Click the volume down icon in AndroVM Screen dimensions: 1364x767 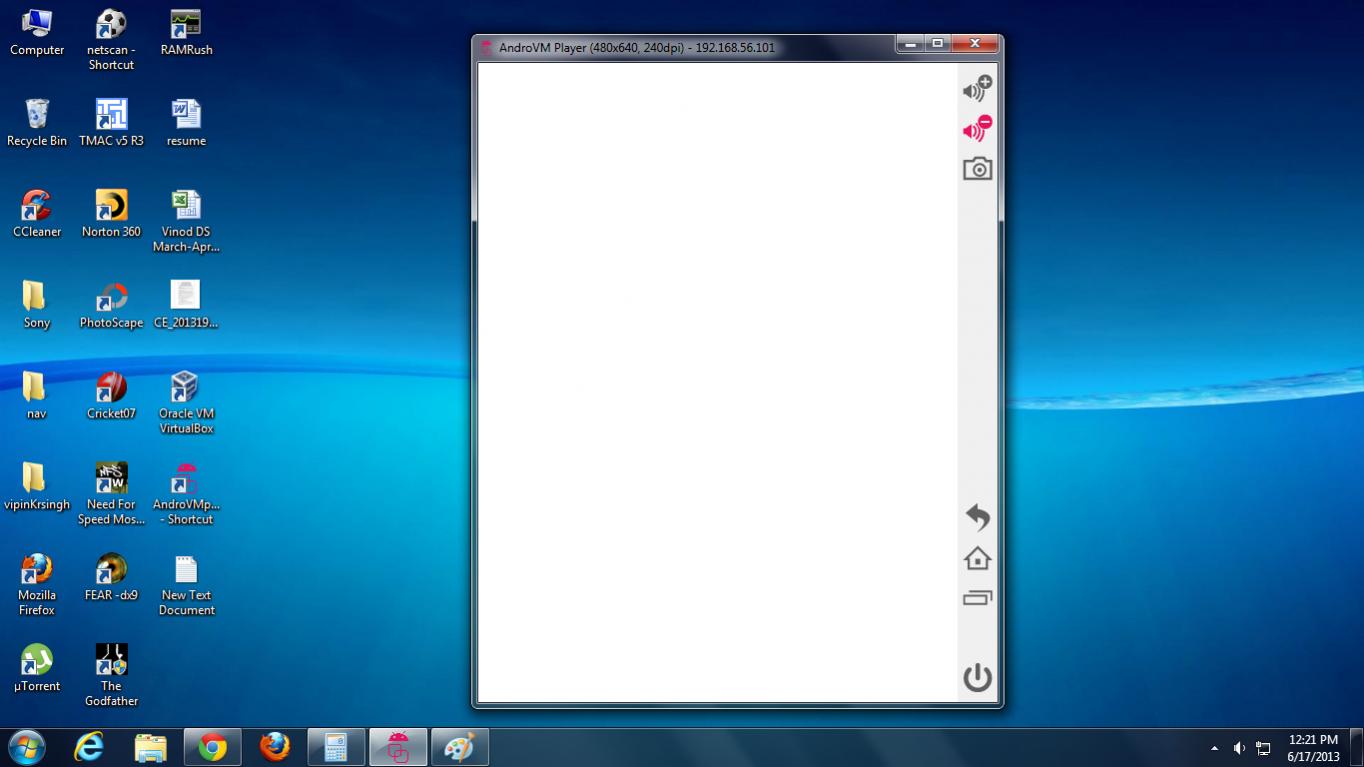point(977,129)
